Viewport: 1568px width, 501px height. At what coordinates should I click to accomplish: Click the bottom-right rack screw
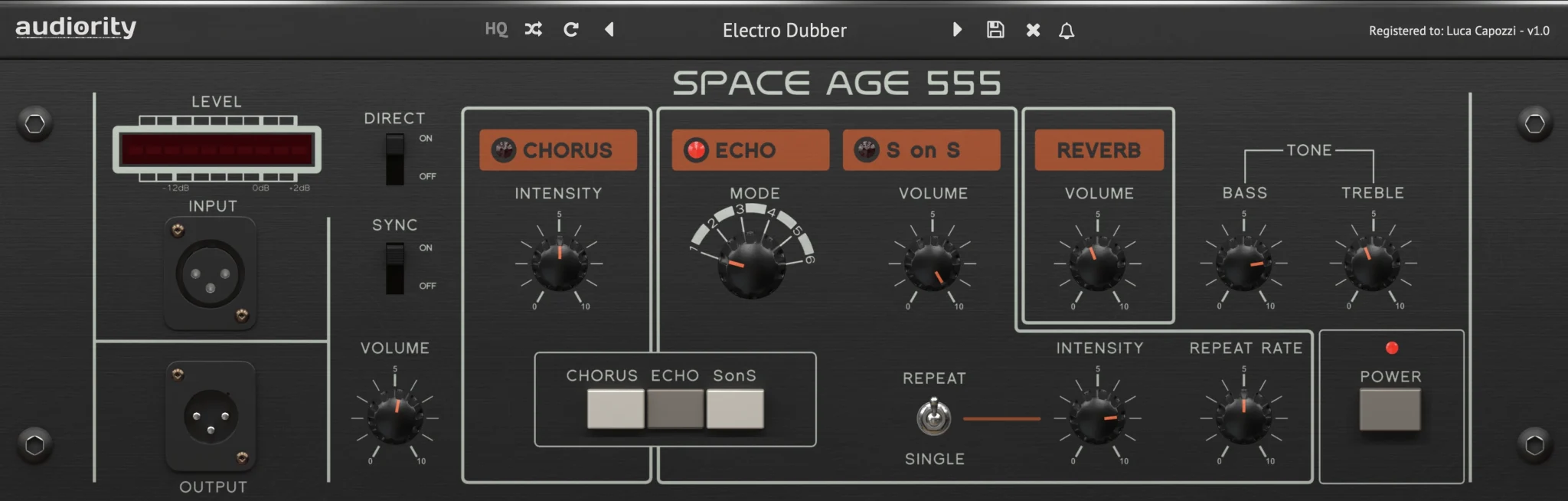click(x=1534, y=445)
